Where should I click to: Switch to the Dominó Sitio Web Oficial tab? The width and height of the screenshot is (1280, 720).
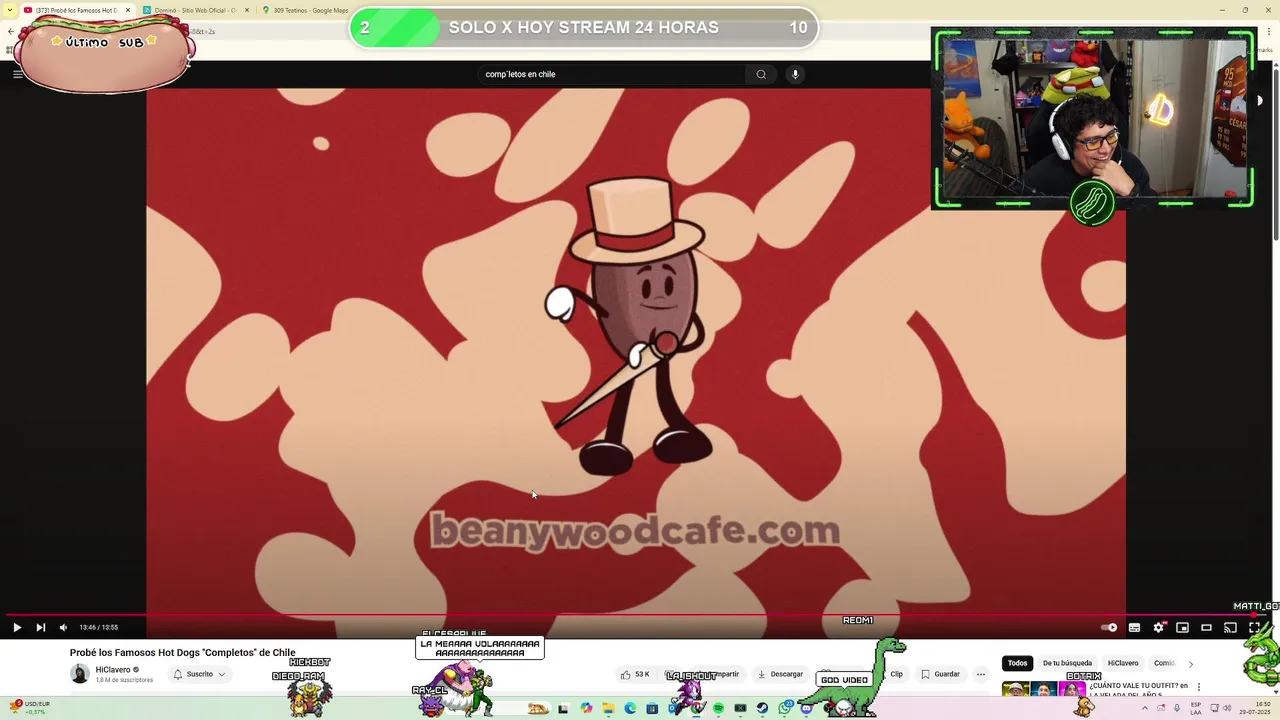[196, 10]
